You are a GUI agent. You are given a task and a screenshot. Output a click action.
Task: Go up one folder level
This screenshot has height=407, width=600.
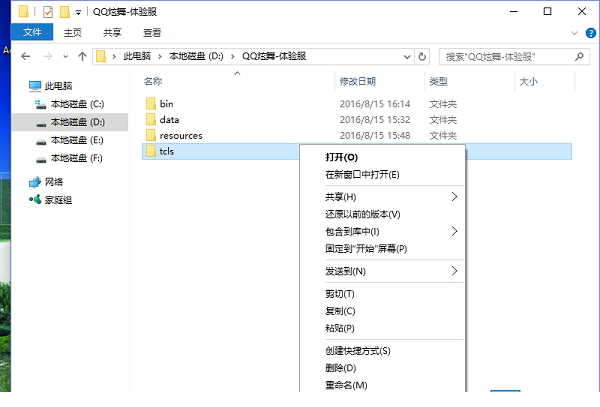pos(82,57)
